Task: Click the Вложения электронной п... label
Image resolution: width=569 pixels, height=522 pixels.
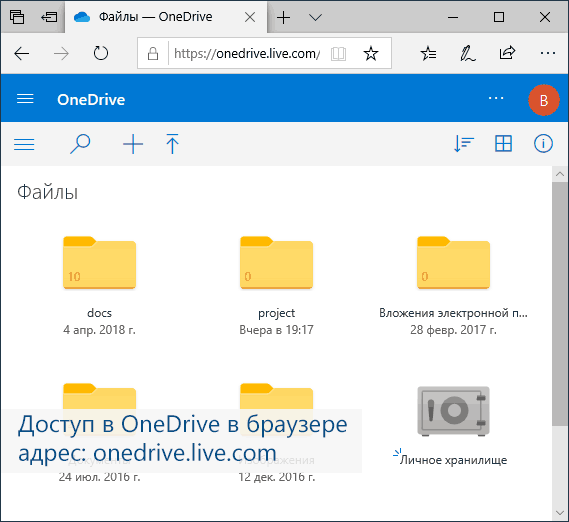Action: pos(453,313)
